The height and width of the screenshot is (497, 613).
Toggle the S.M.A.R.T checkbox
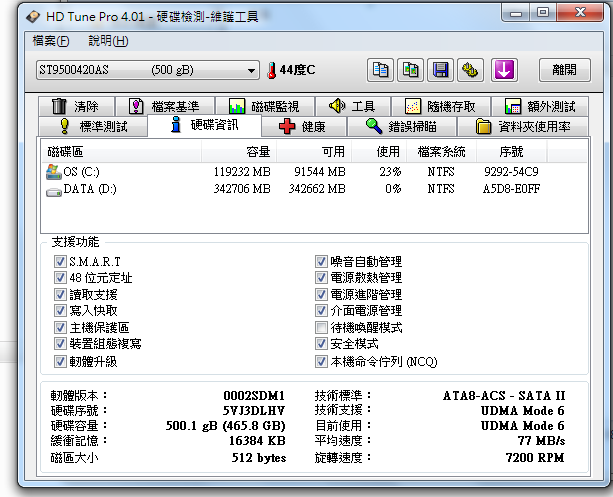[x=60, y=261]
